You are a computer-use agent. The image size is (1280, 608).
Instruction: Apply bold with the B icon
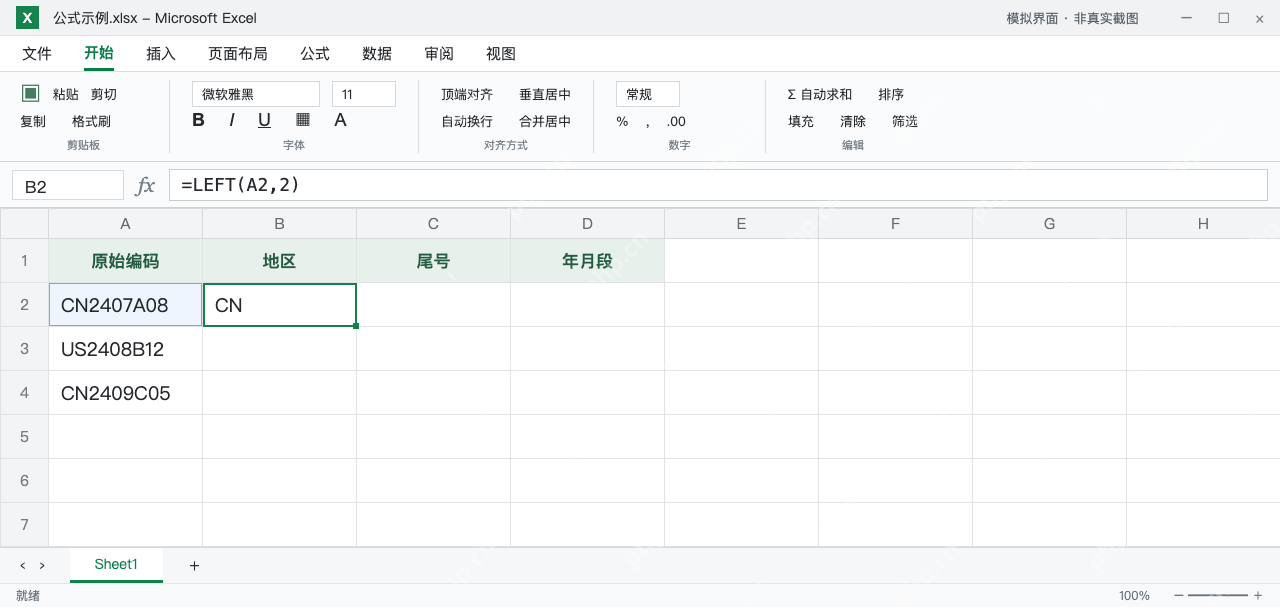[x=198, y=120]
